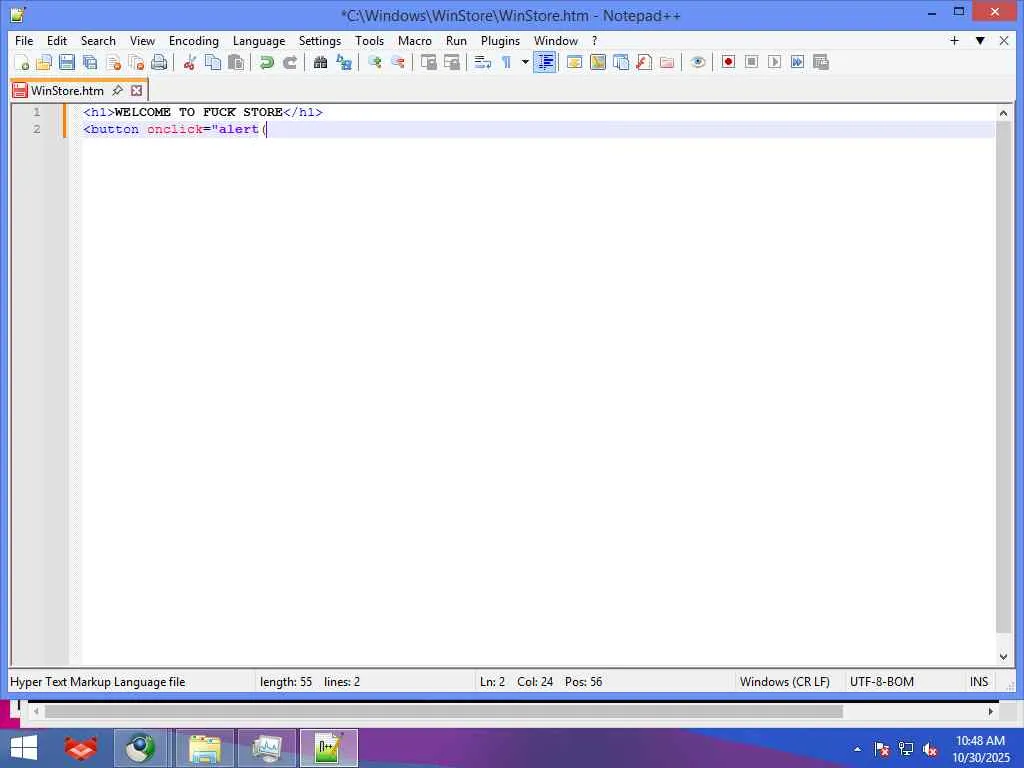Toggle the highlighted indent guide button
The height and width of the screenshot is (768, 1024).
point(545,63)
